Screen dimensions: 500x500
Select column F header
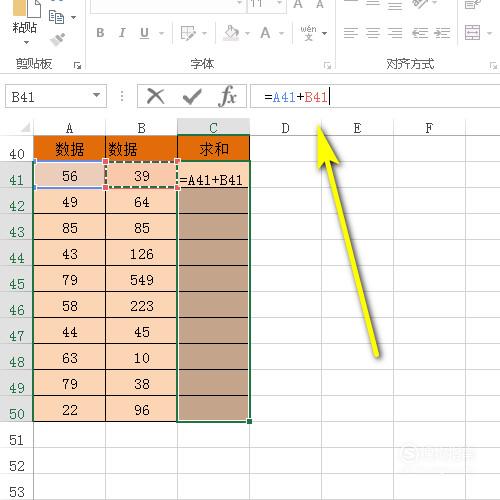(429, 128)
